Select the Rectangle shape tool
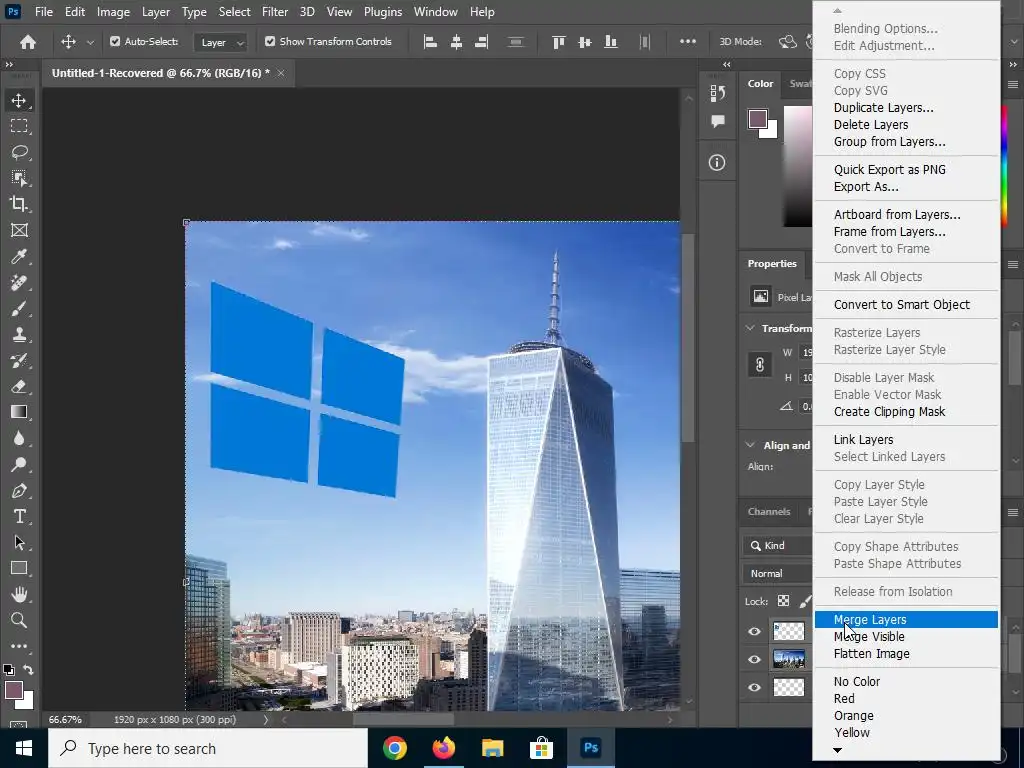Image resolution: width=1024 pixels, height=768 pixels. click(x=19, y=568)
